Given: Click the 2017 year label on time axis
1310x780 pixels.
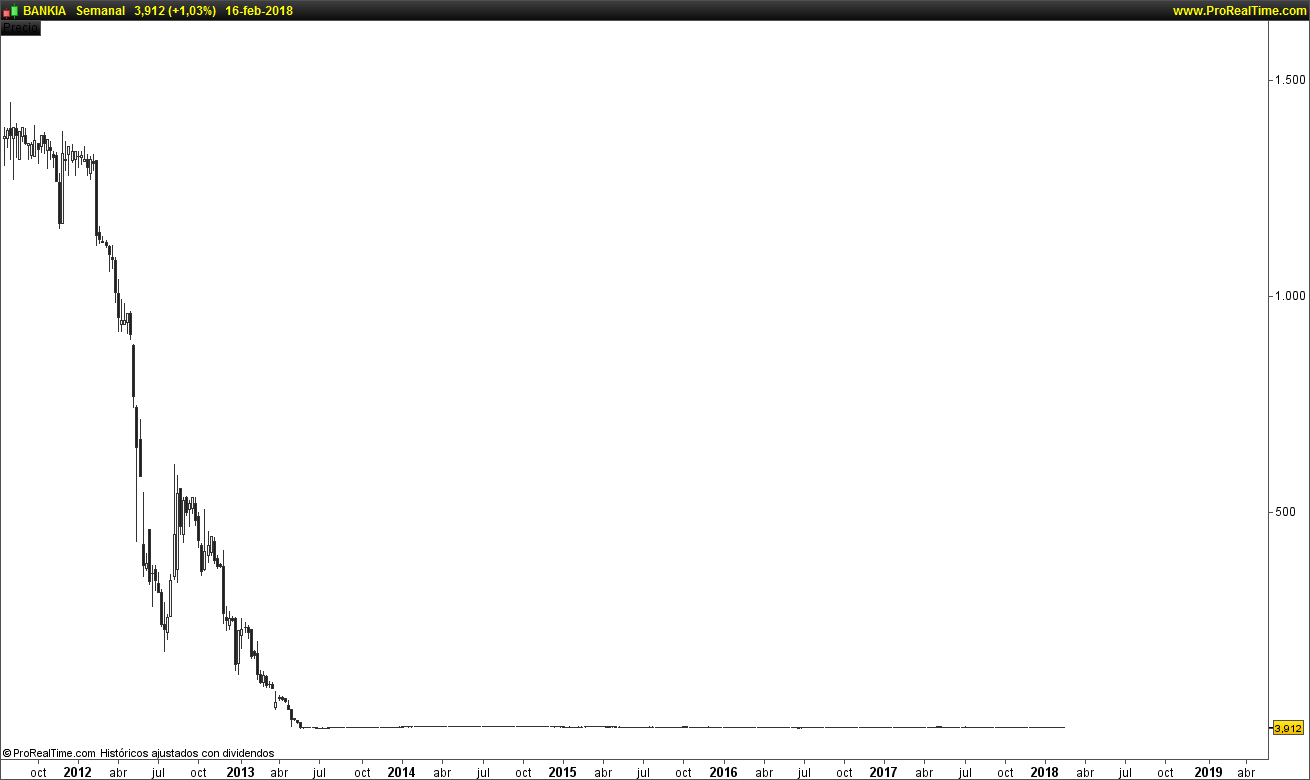Looking at the screenshot, I should click(x=883, y=772).
